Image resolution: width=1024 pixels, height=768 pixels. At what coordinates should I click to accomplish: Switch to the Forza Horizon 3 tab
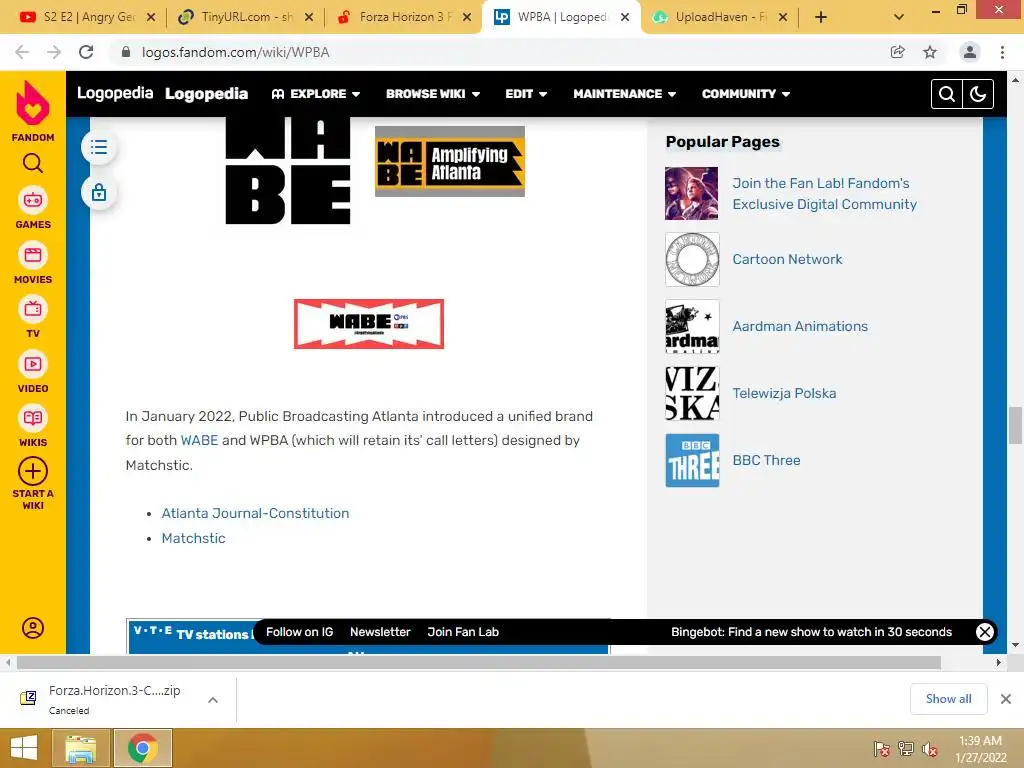[404, 17]
